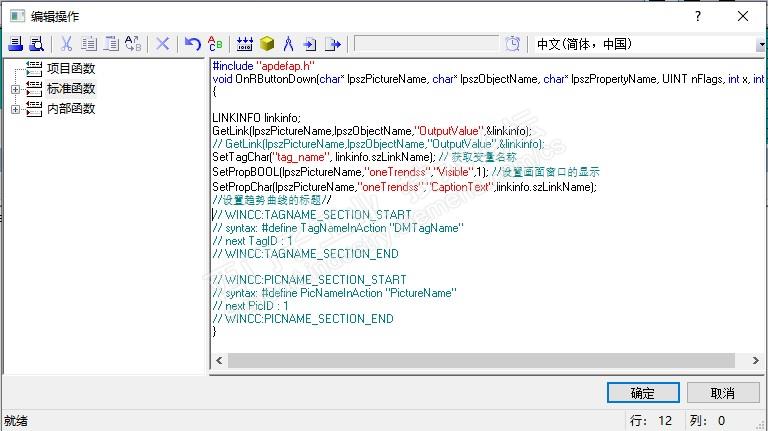Click the question mark help button
Image resolution: width=768 pixels, height=431 pixels.
point(698,16)
